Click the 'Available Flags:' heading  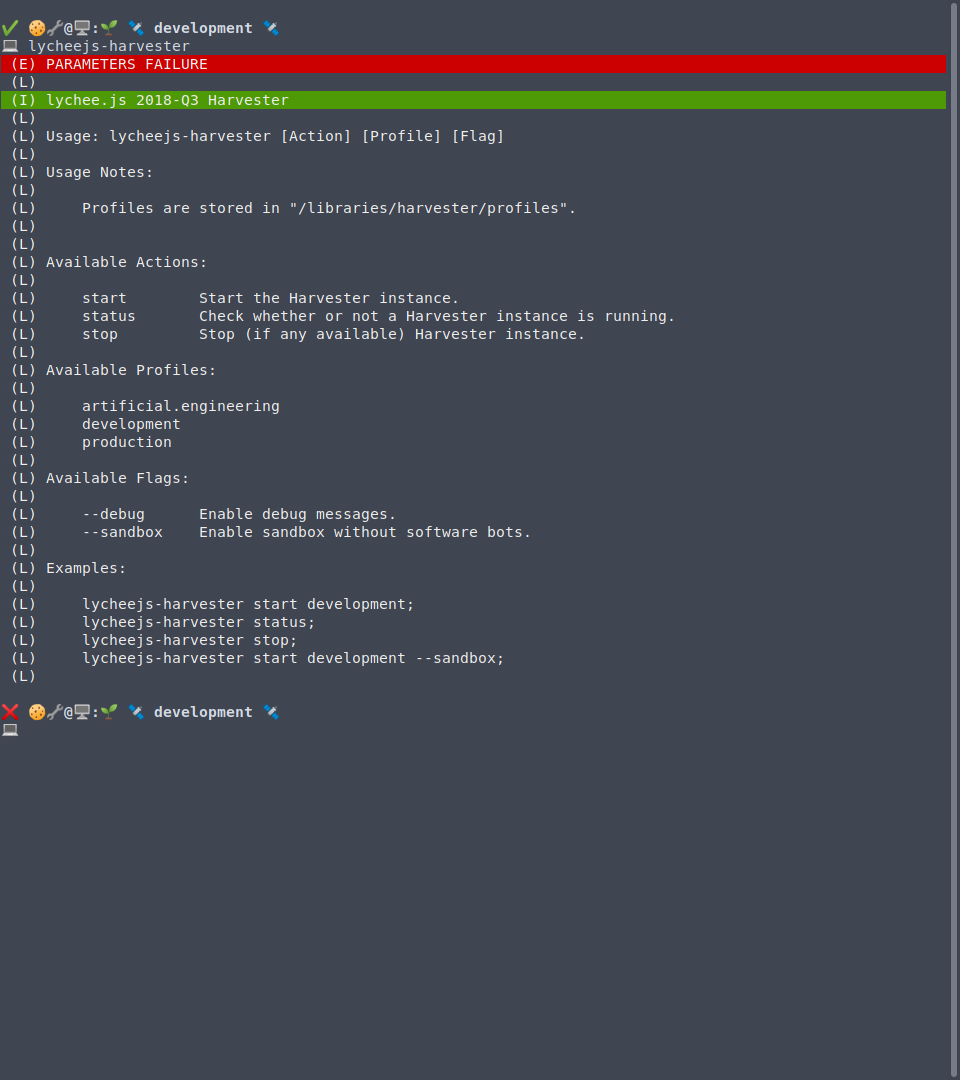117,478
